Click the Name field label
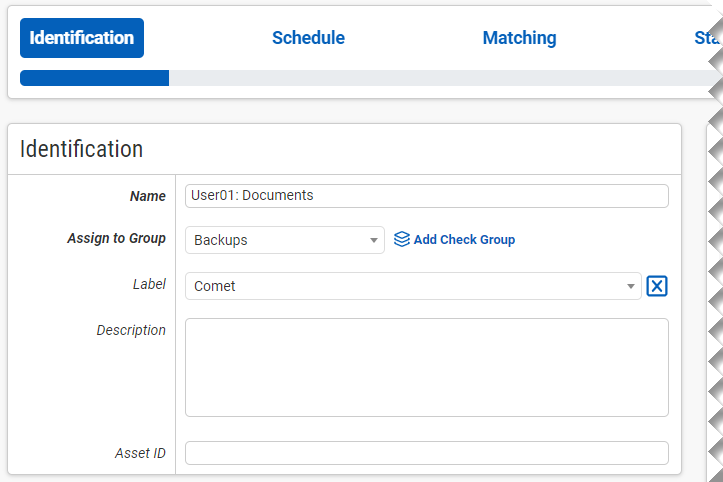723x482 pixels. (x=147, y=196)
